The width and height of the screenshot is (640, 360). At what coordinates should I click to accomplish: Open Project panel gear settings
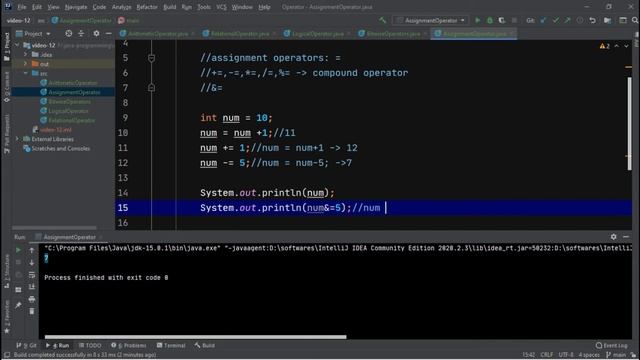96,33
